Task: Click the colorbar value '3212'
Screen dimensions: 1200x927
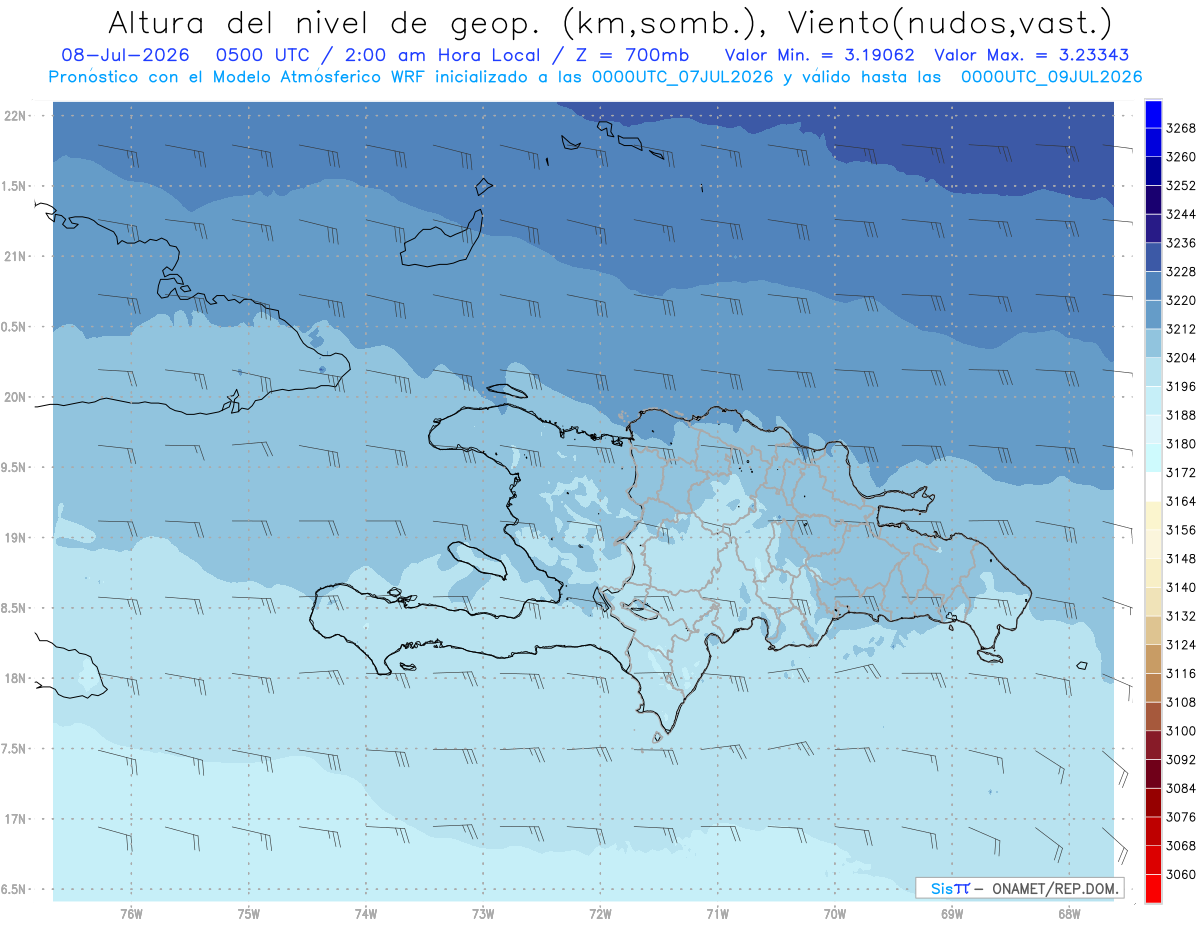Action: click(x=1180, y=329)
